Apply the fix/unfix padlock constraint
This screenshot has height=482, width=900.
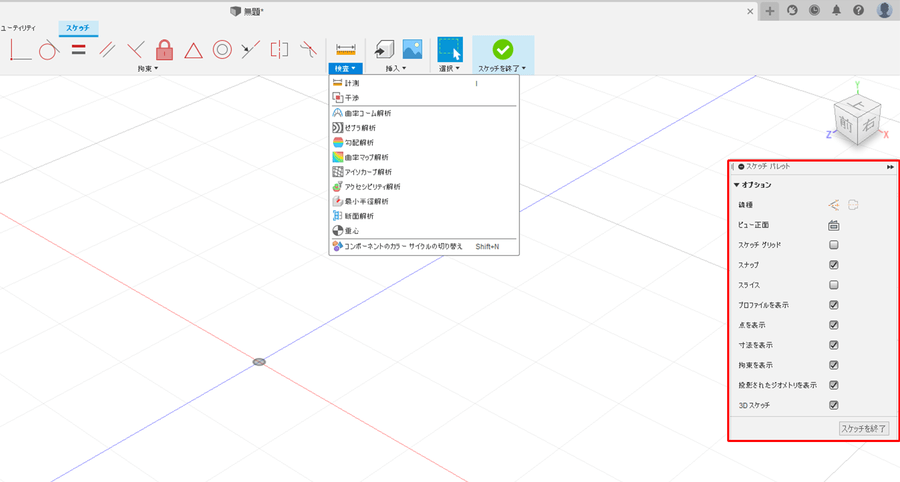click(164, 50)
